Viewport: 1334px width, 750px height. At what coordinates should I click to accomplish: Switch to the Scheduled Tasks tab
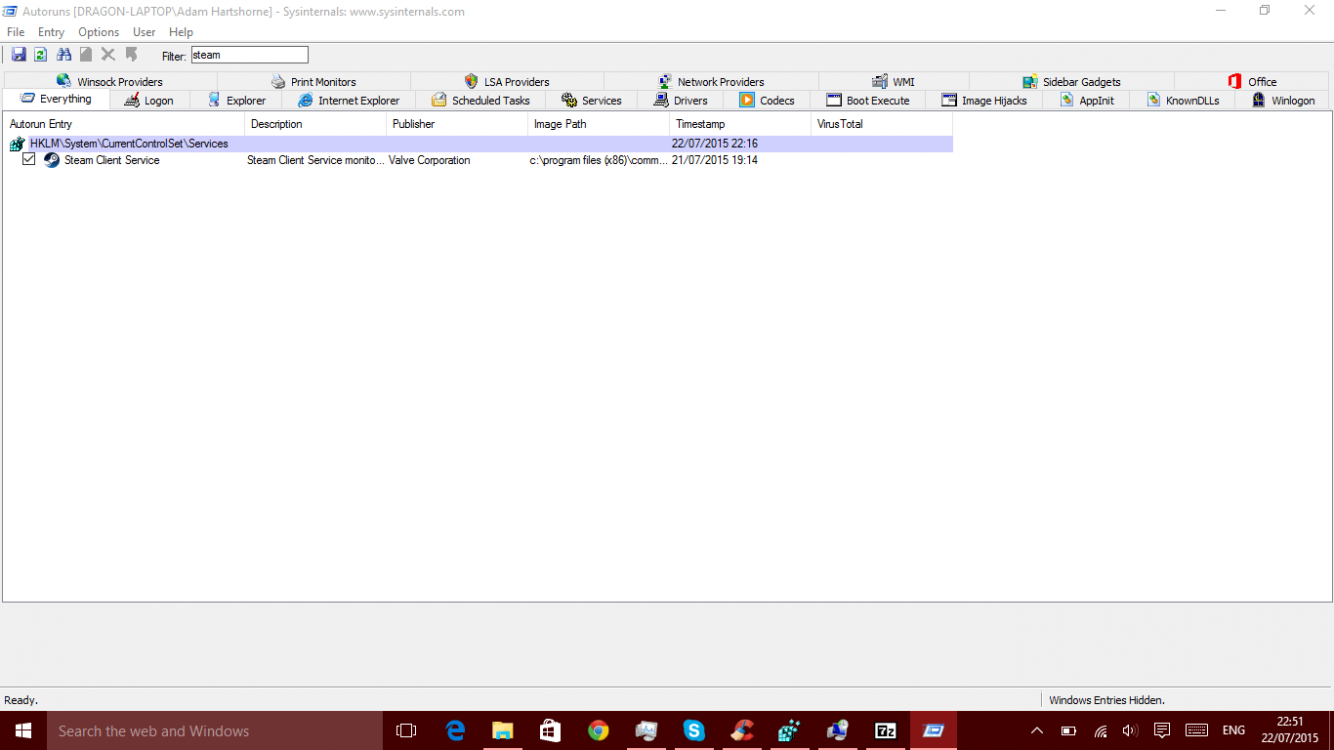click(x=481, y=101)
